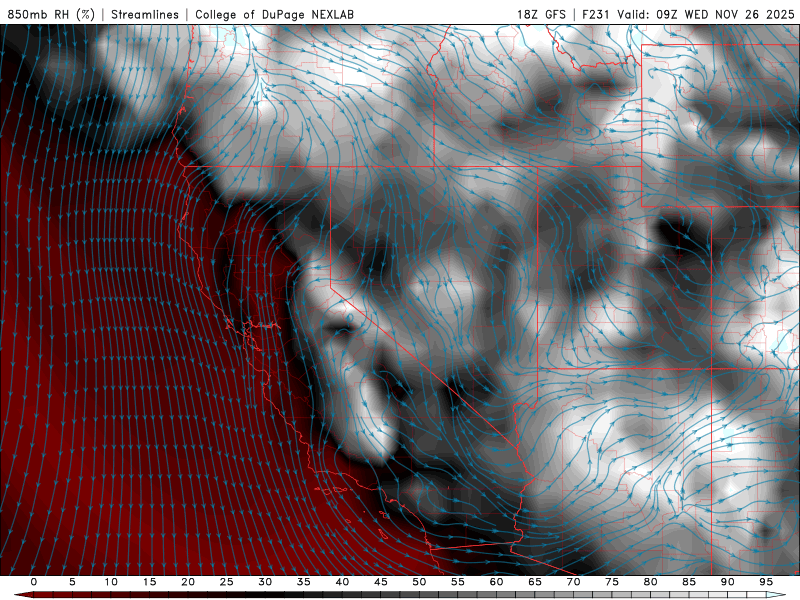
Task: Click the '65' value on color scale
Action: tap(535, 582)
